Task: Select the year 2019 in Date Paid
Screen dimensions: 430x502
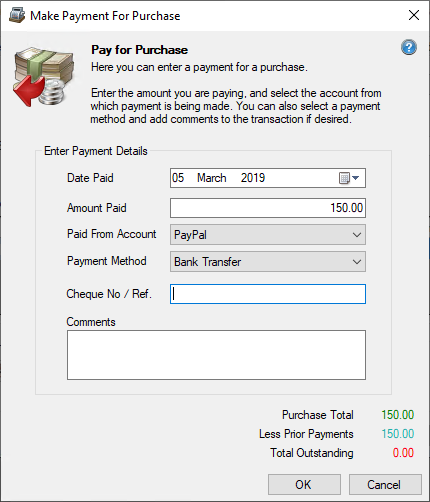Action: point(253,178)
